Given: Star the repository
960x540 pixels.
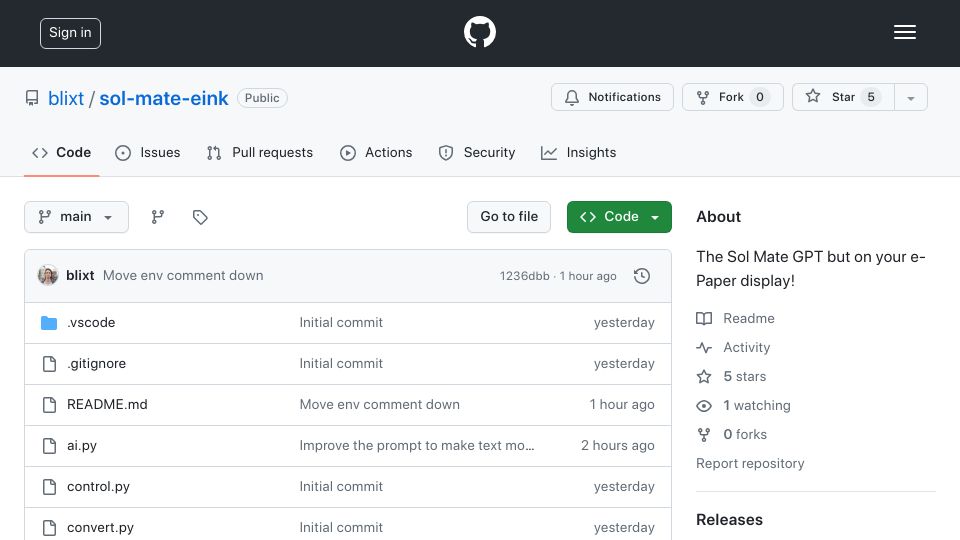Looking at the screenshot, I should tap(843, 97).
